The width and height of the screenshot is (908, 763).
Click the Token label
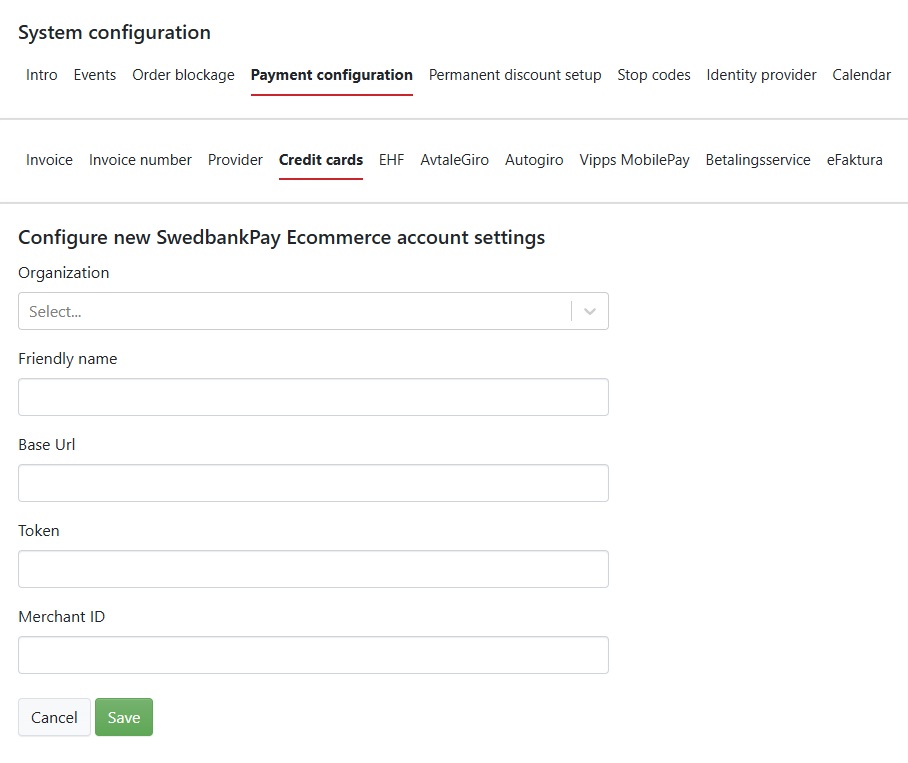tap(39, 531)
